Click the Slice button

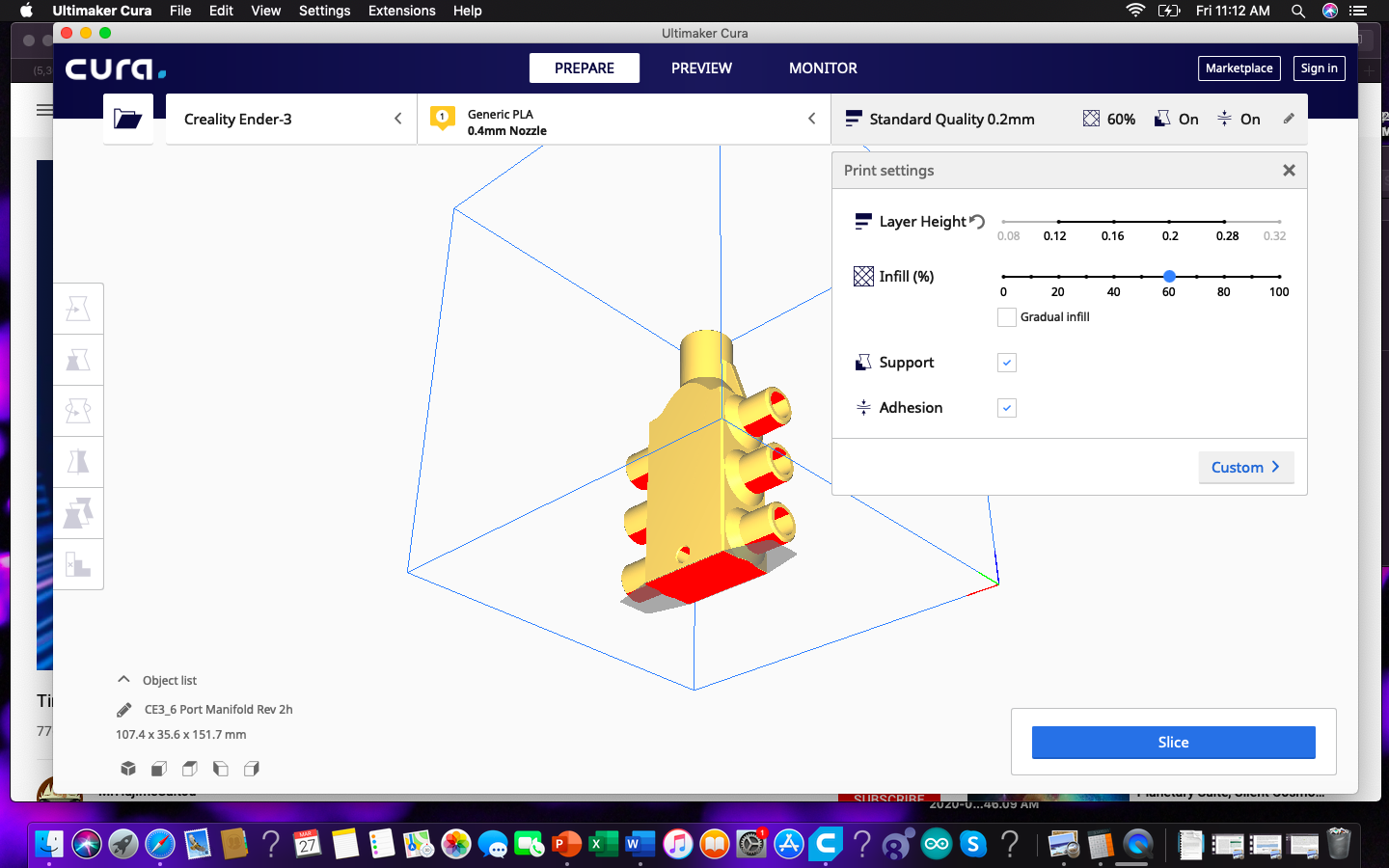pos(1173,743)
